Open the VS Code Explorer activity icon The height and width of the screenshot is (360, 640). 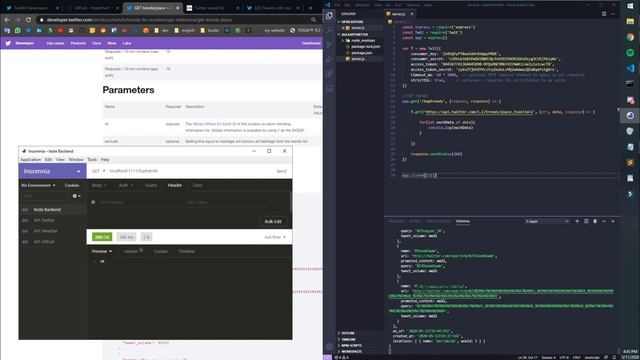tap(329, 15)
